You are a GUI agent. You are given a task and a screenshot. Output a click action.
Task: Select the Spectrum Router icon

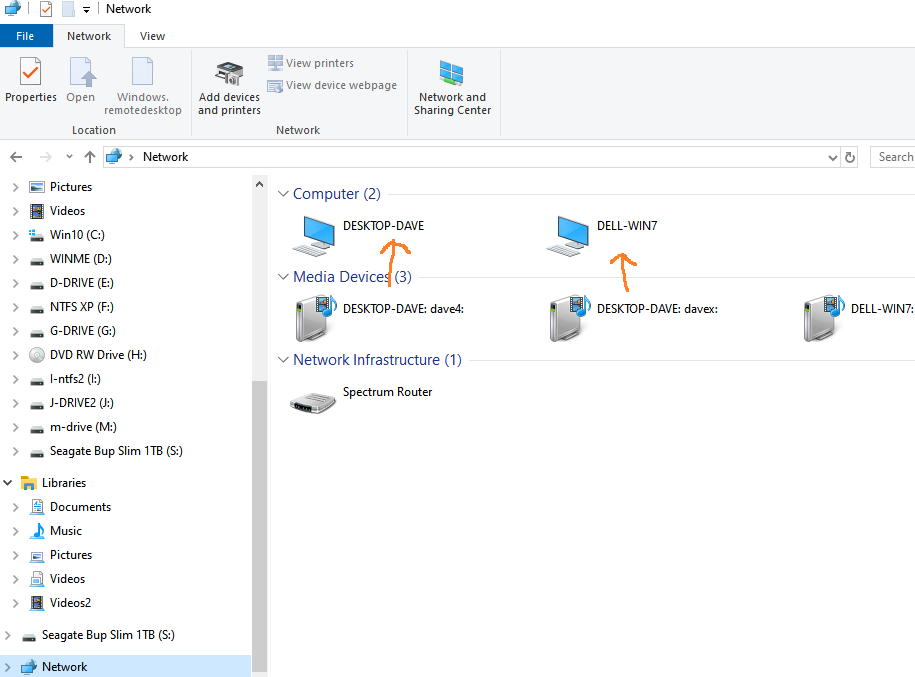(313, 402)
